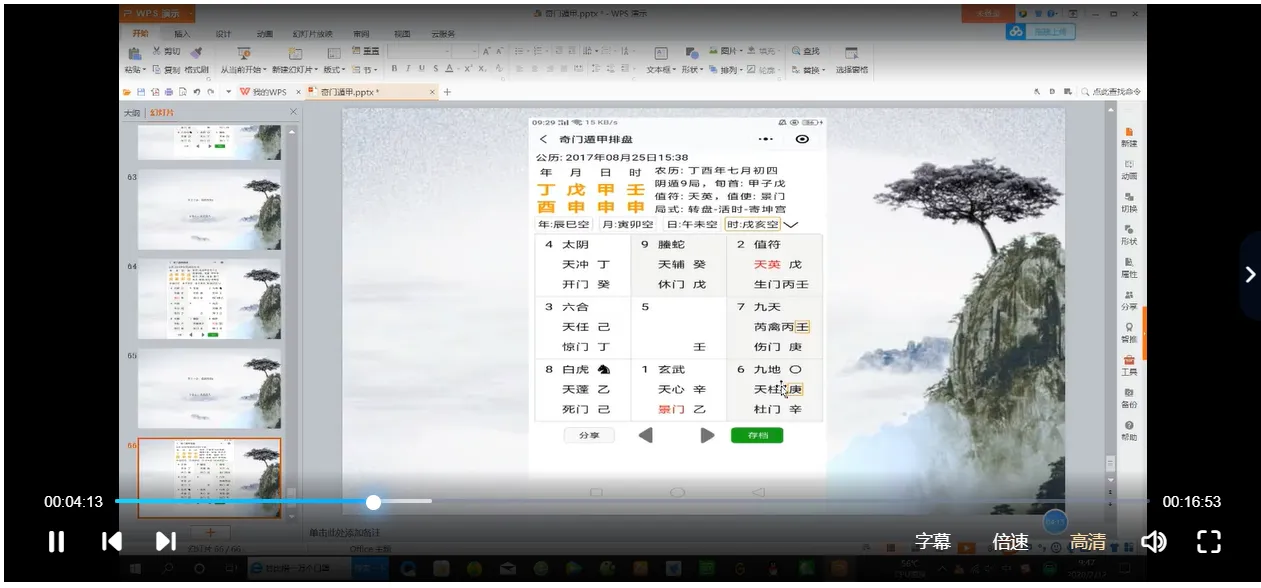Open the 字幕 subtitle options
The height and width of the screenshot is (588, 1261).
click(x=933, y=542)
